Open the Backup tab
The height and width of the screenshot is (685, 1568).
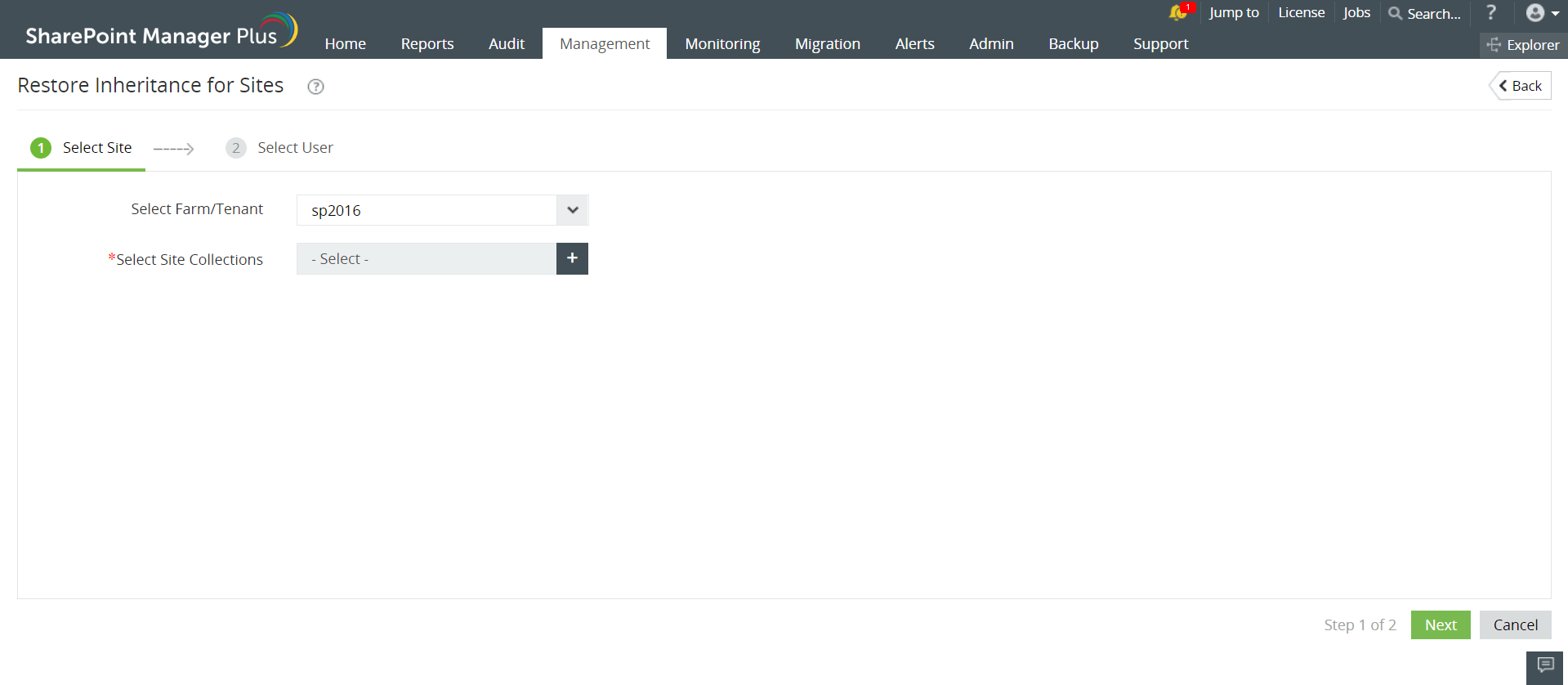click(x=1074, y=43)
